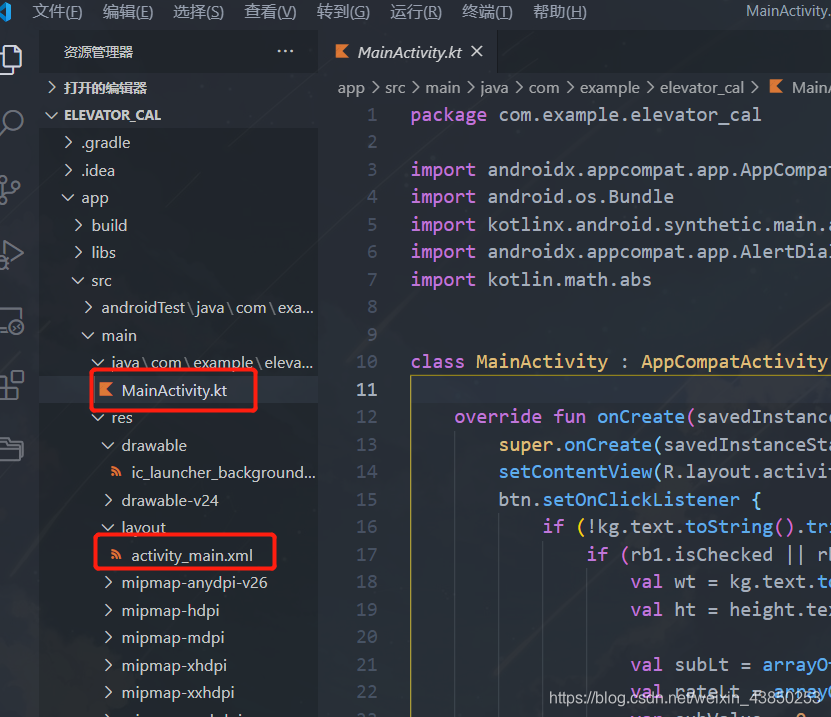
Task: Open the 运行(R) menu
Action: pyautogui.click(x=416, y=12)
